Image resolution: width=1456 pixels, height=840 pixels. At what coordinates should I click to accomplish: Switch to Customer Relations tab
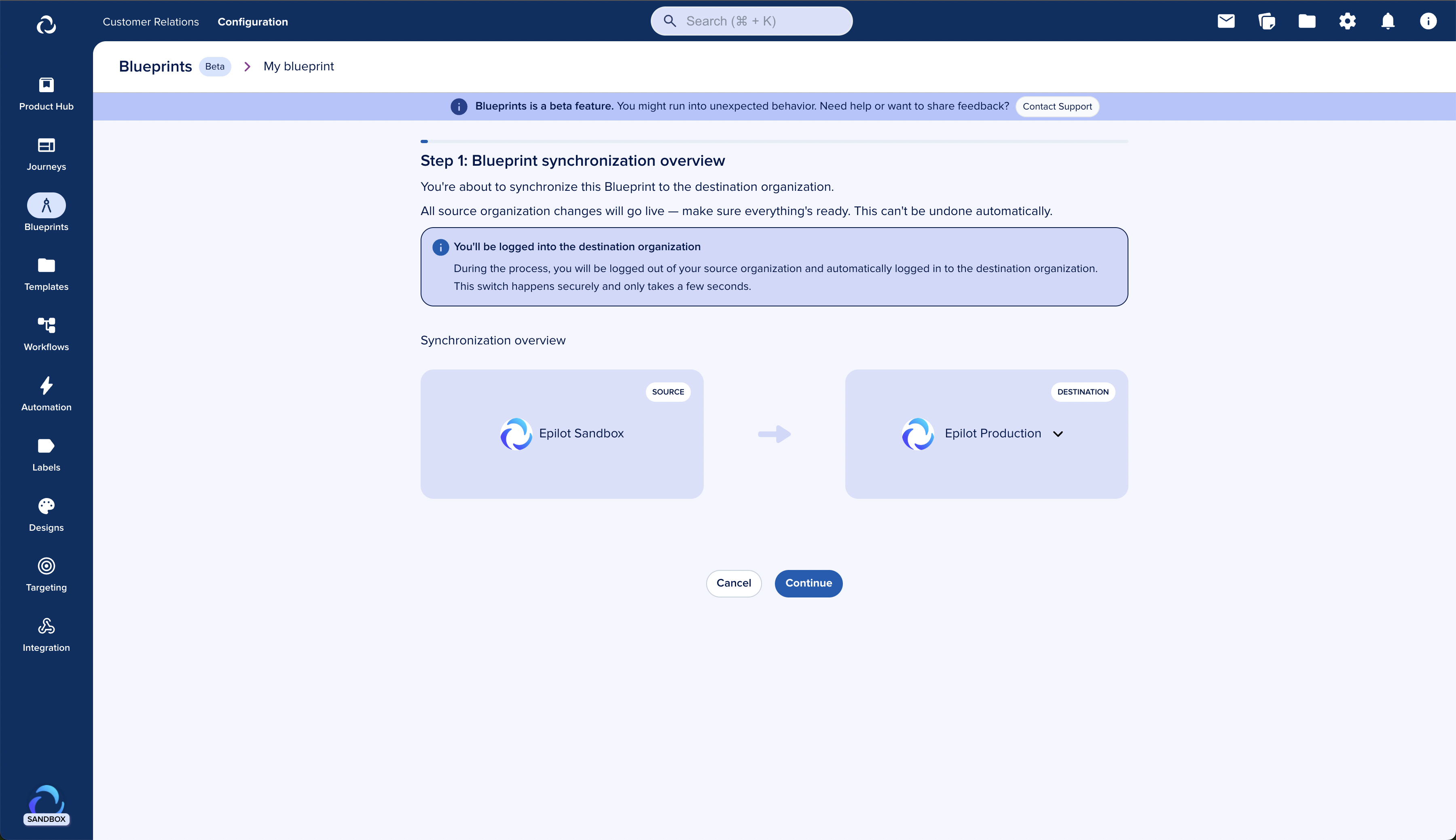pos(150,22)
